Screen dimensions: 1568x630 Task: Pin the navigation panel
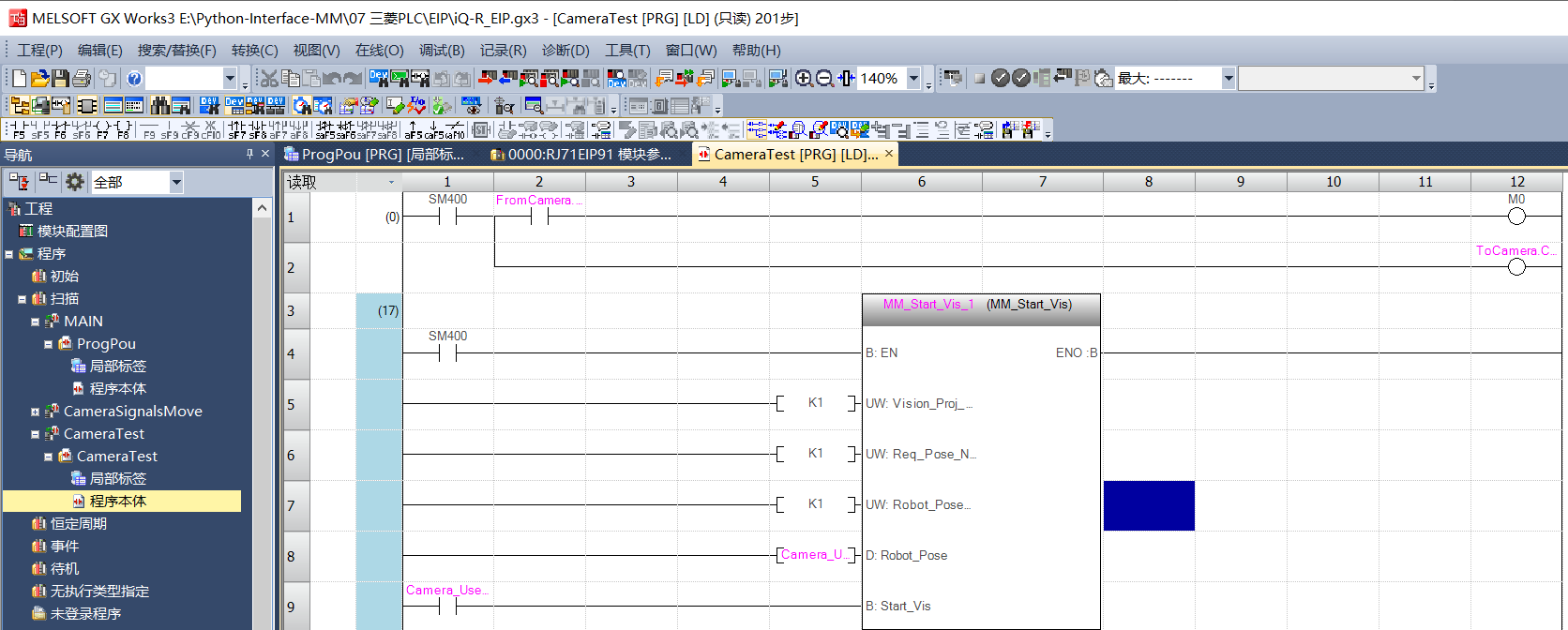click(249, 155)
